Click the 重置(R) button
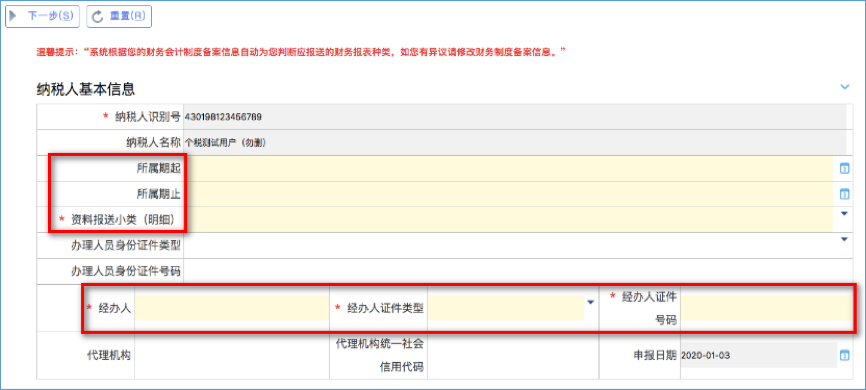This screenshot has height=390, width=866. 119,16
